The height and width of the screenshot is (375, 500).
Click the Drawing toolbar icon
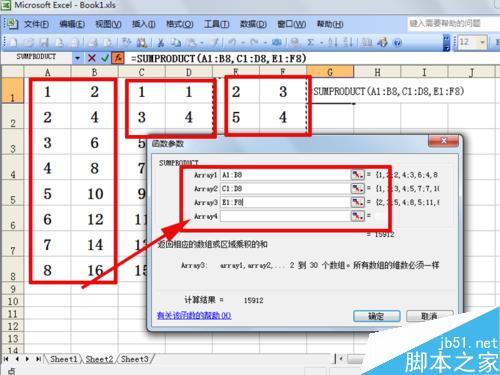coord(382,43)
